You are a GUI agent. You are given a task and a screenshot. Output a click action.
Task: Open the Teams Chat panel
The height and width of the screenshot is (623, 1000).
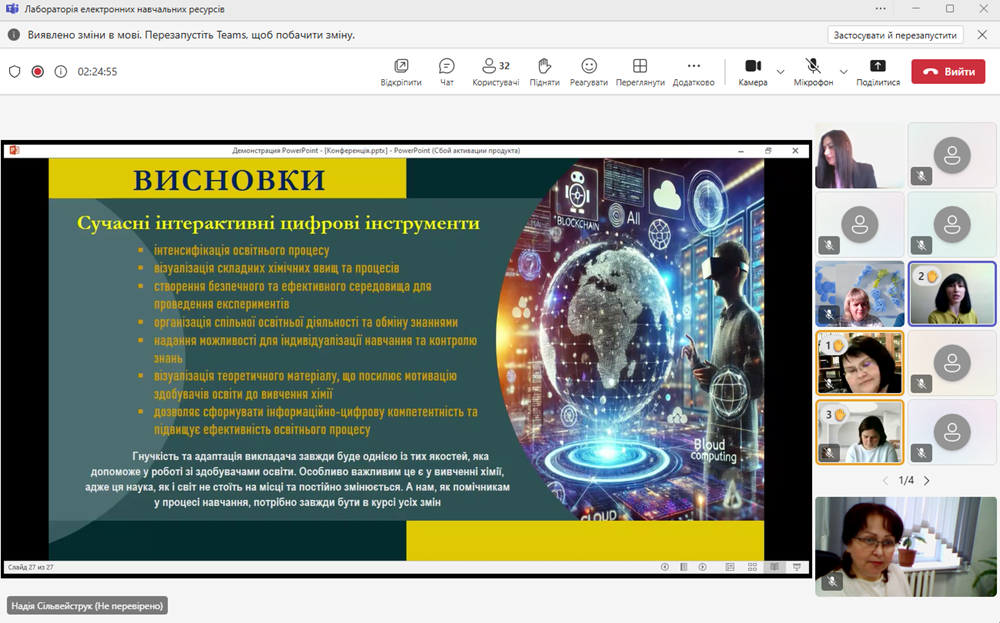445,70
